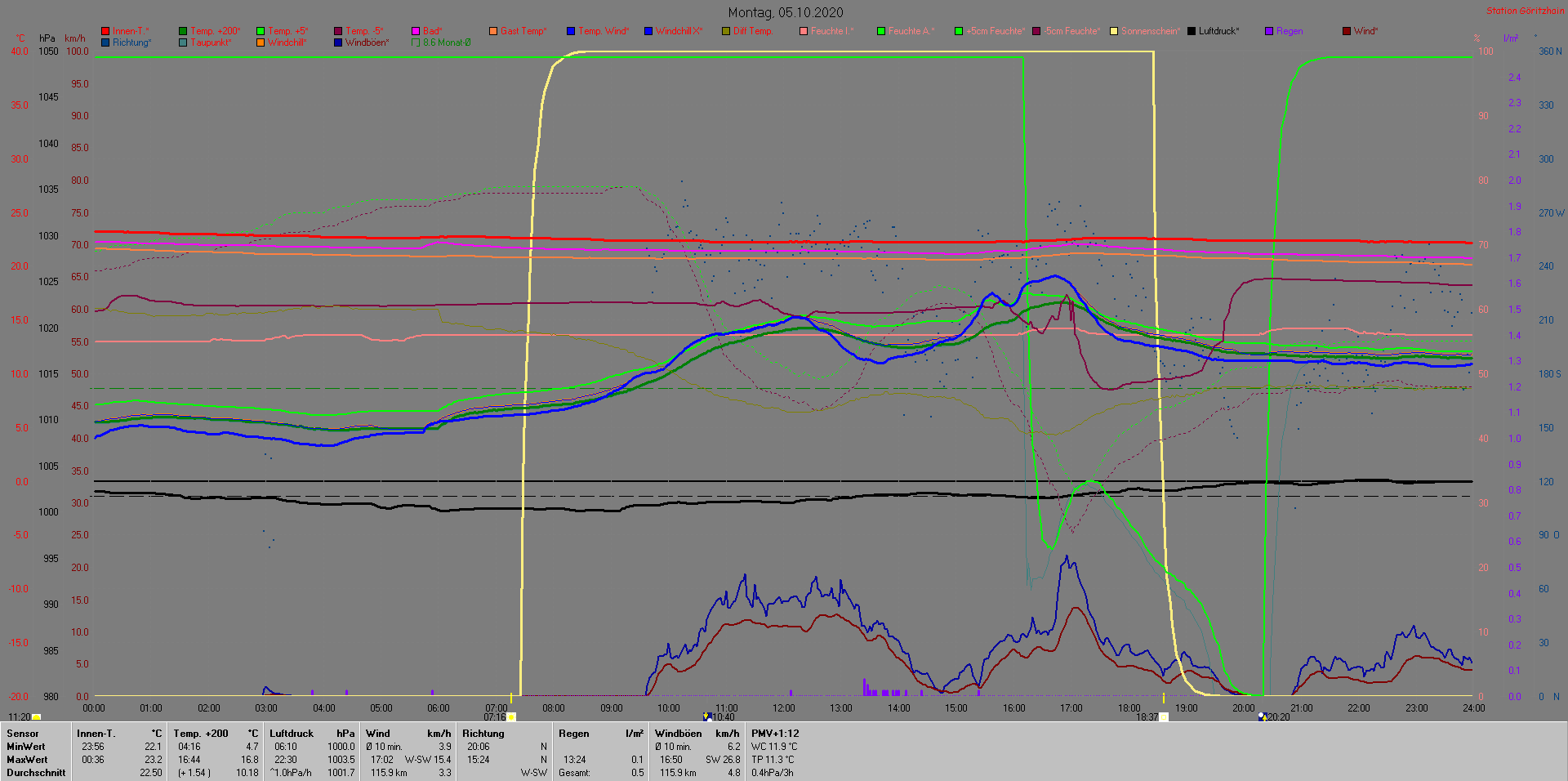
Task: Click the Durchschnitt row label
Action: coord(36,773)
